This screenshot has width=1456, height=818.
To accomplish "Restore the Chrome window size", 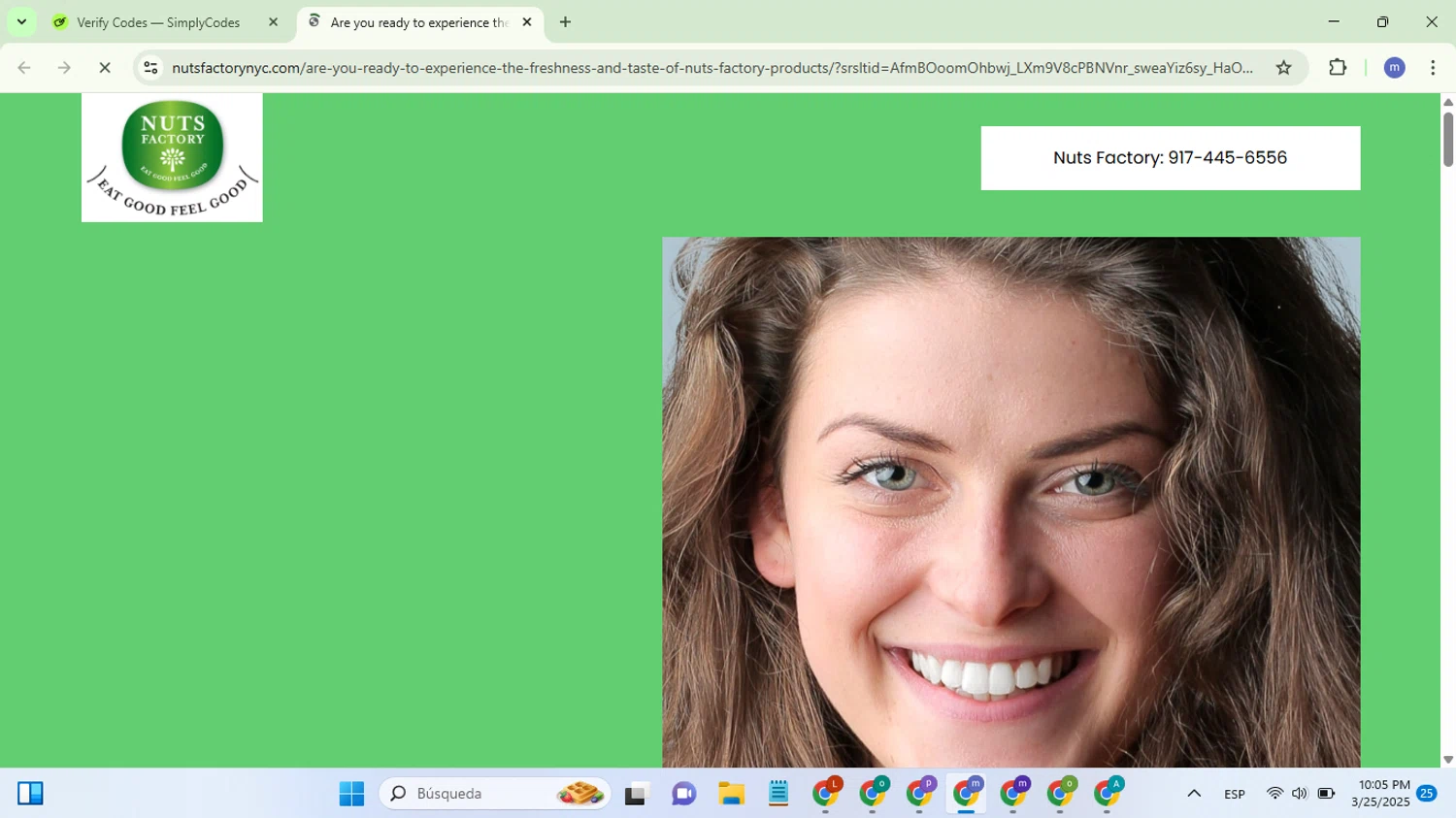I will pos(1383,22).
